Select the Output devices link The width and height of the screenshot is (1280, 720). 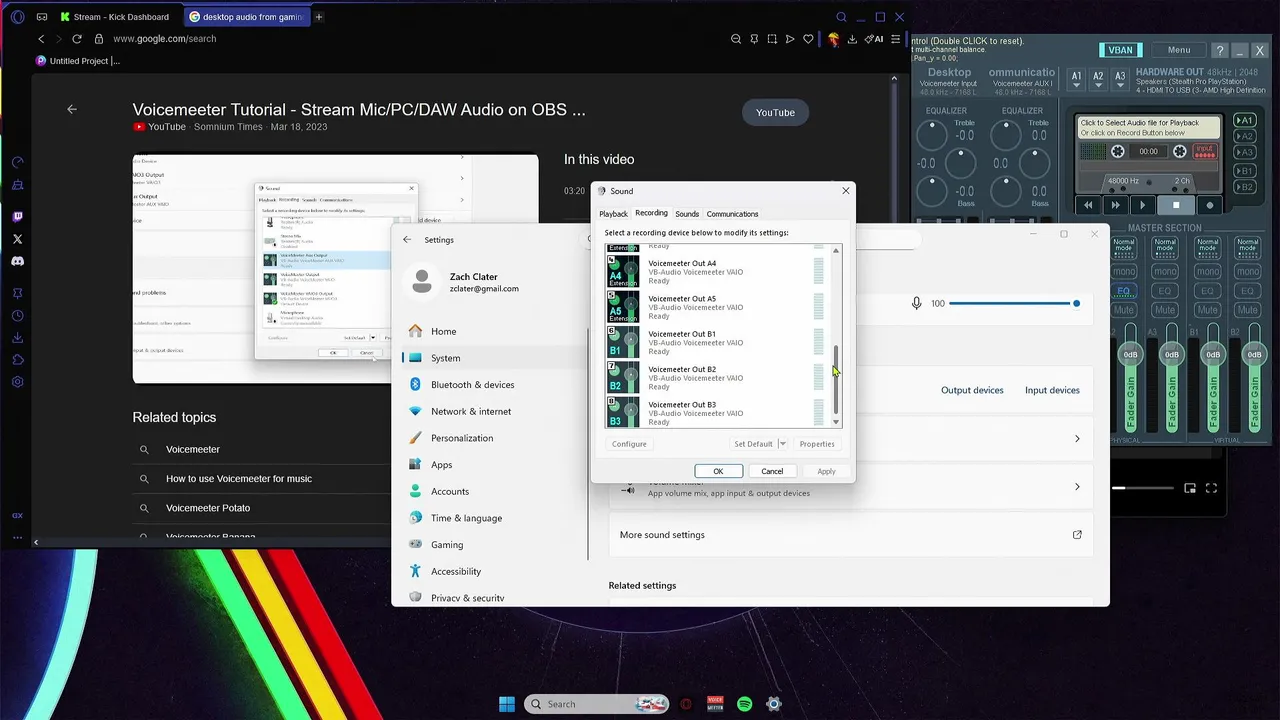click(x=972, y=390)
